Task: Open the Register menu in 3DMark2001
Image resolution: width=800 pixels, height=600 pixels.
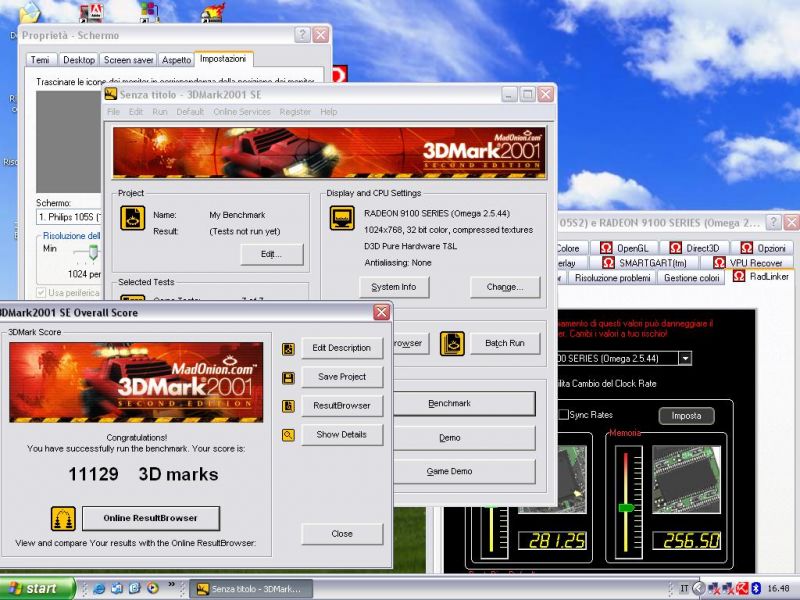Action: 295,112
